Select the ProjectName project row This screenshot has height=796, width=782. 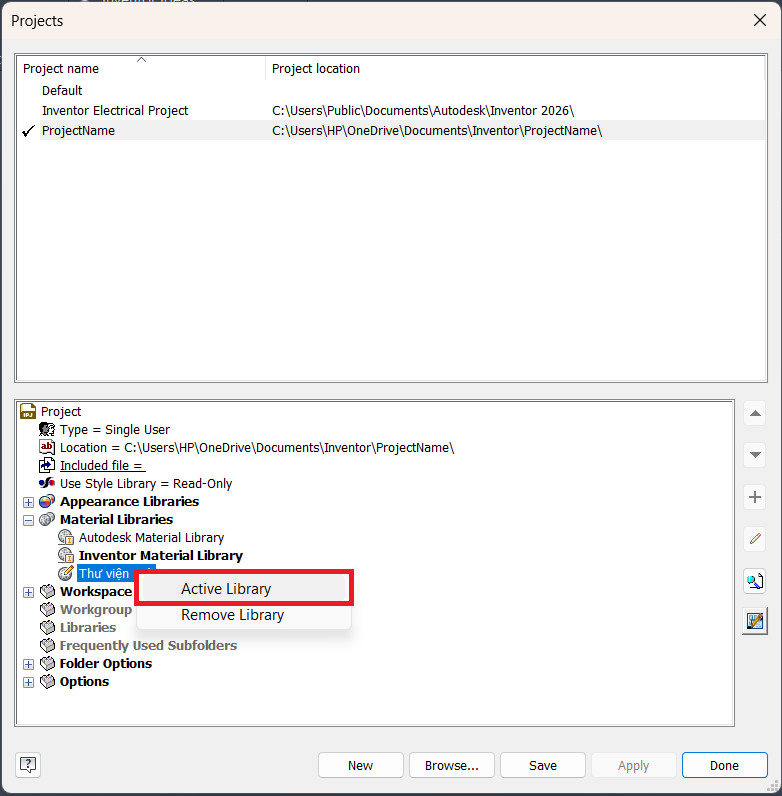coord(391,130)
